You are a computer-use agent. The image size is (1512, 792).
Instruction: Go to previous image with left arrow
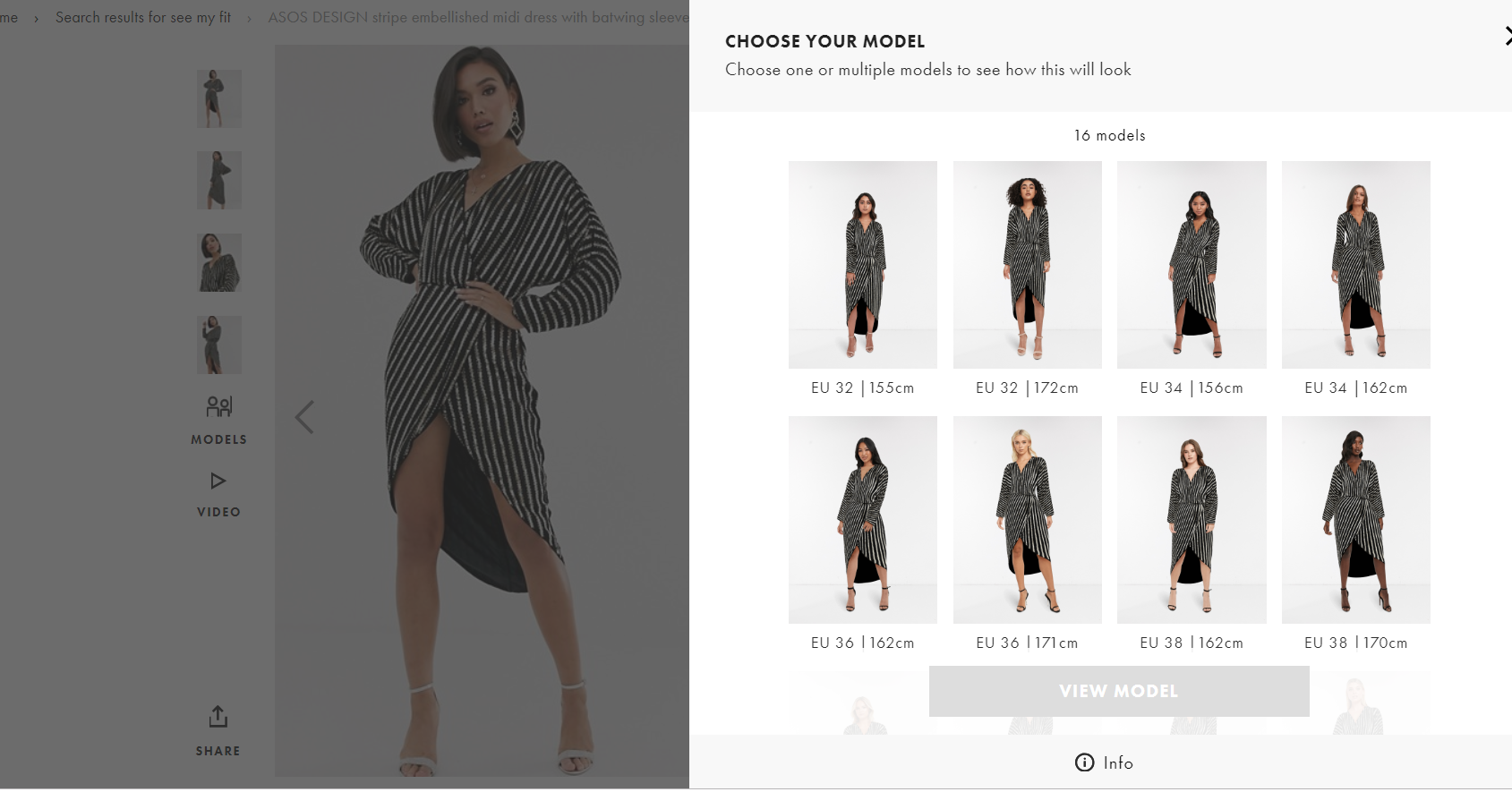304,417
